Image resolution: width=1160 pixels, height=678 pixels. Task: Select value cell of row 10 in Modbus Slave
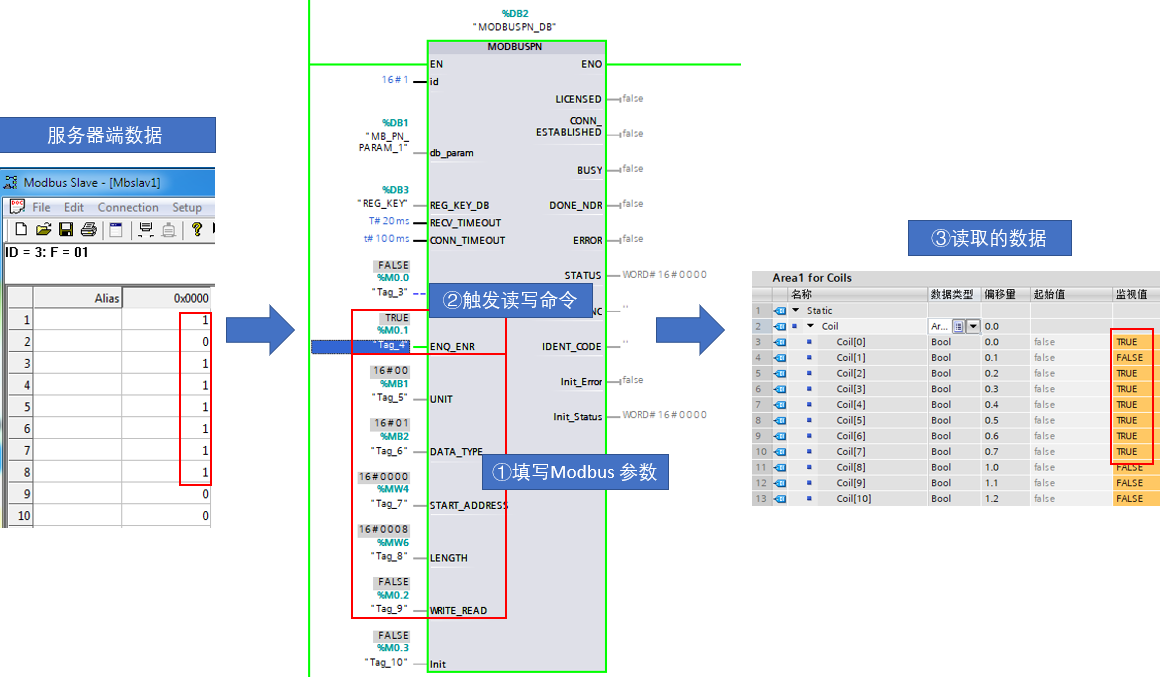click(167, 515)
